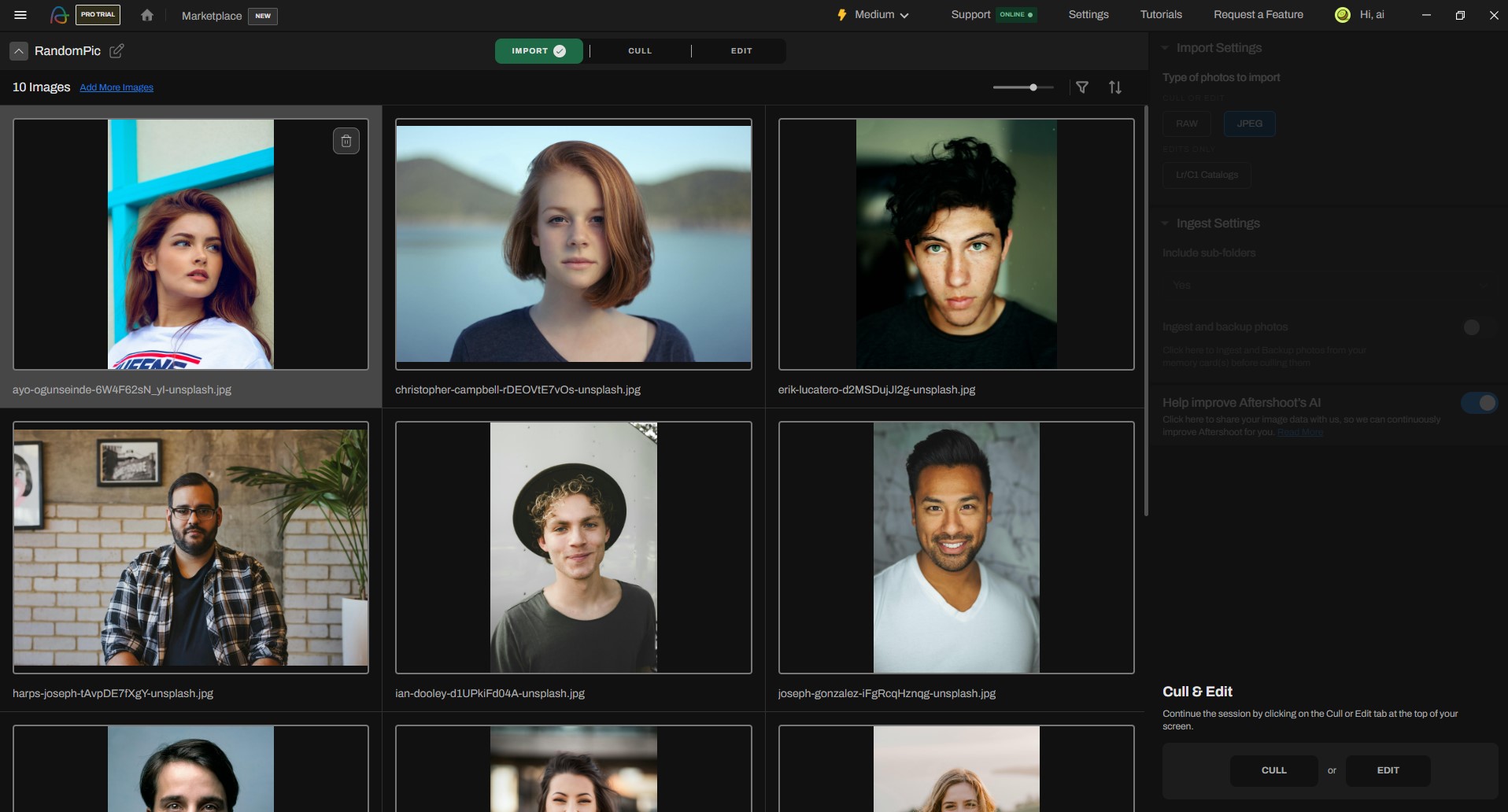
Task: Select the harps-joseph portrait thumbnail
Action: pos(190,548)
